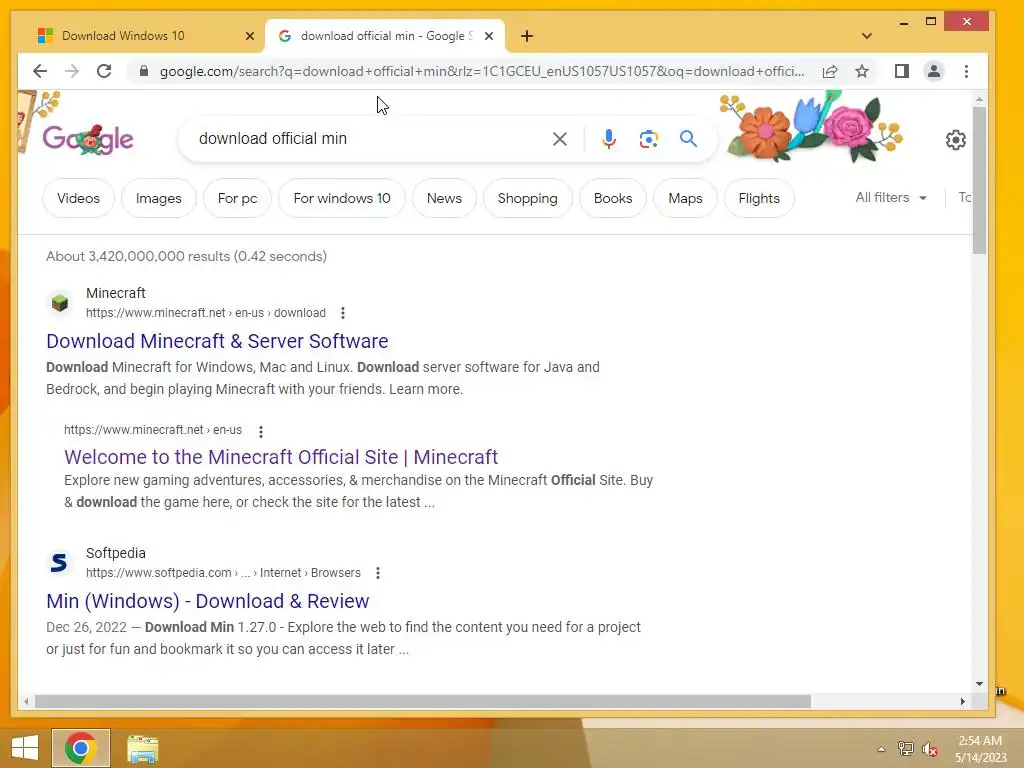The height and width of the screenshot is (768, 1024).
Task: Click the scroll left arrow
Action: tap(26, 701)
